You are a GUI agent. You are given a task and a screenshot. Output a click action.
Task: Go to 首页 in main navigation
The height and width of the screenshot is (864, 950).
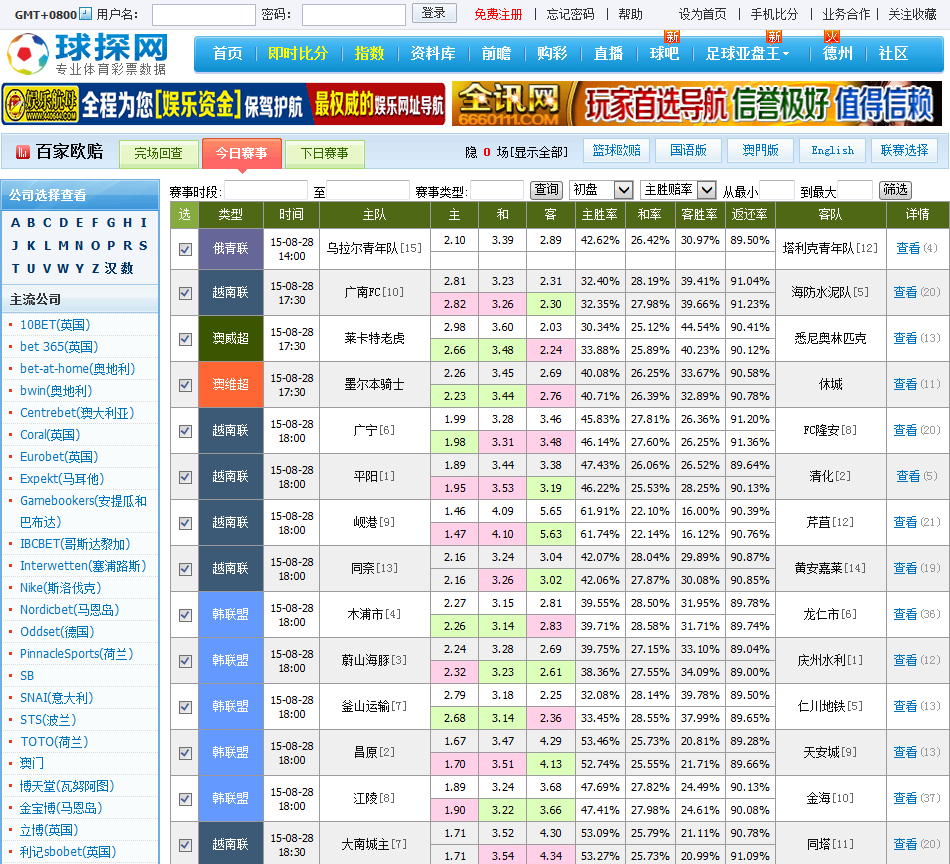click(228, 54)
